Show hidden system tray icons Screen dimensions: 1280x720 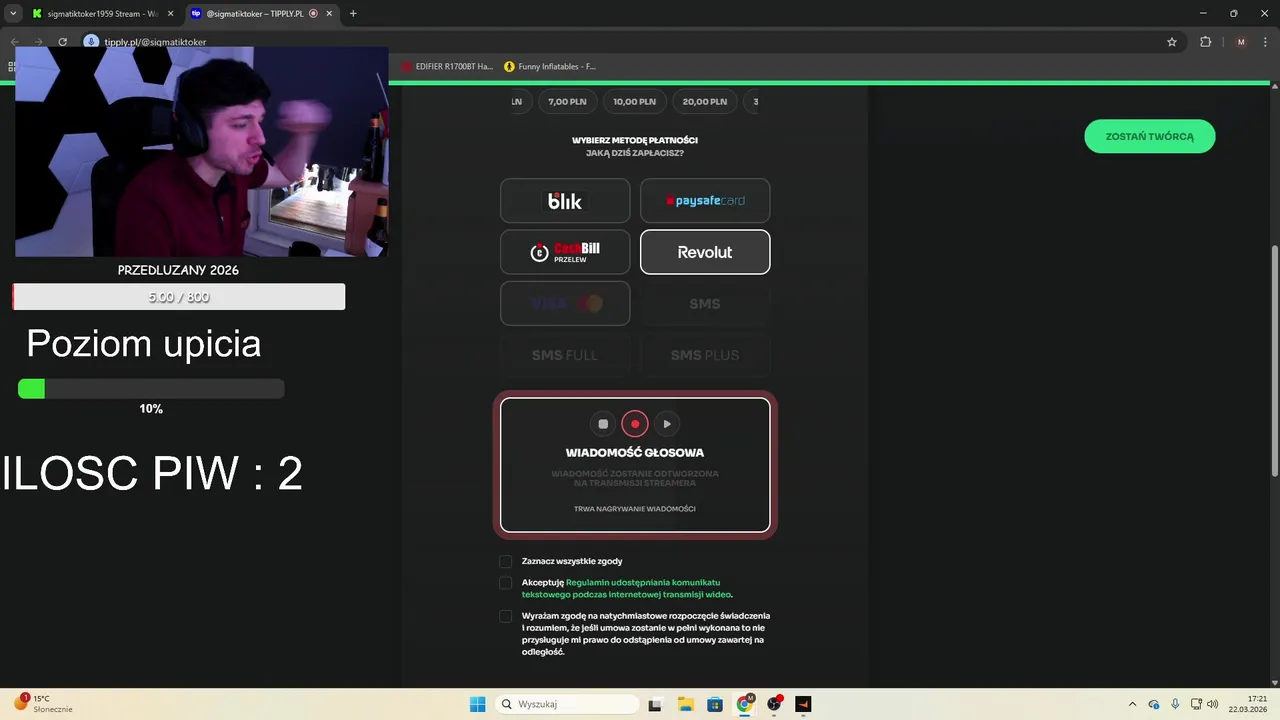(x=1132, y=704)
